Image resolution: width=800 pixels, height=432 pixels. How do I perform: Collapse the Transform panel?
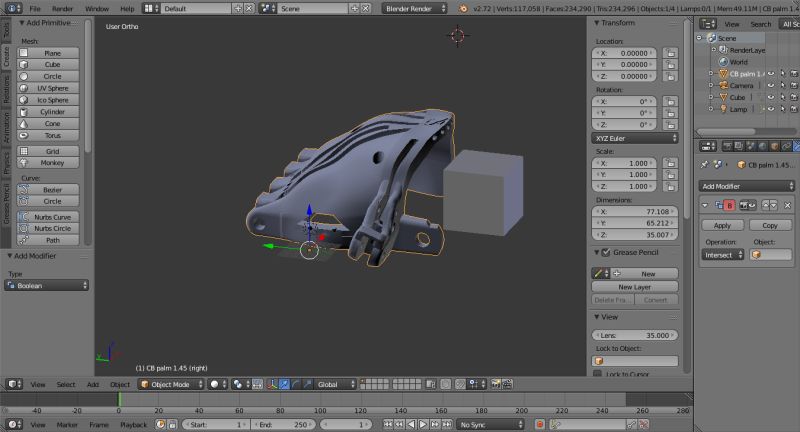[x=596, y=23]
